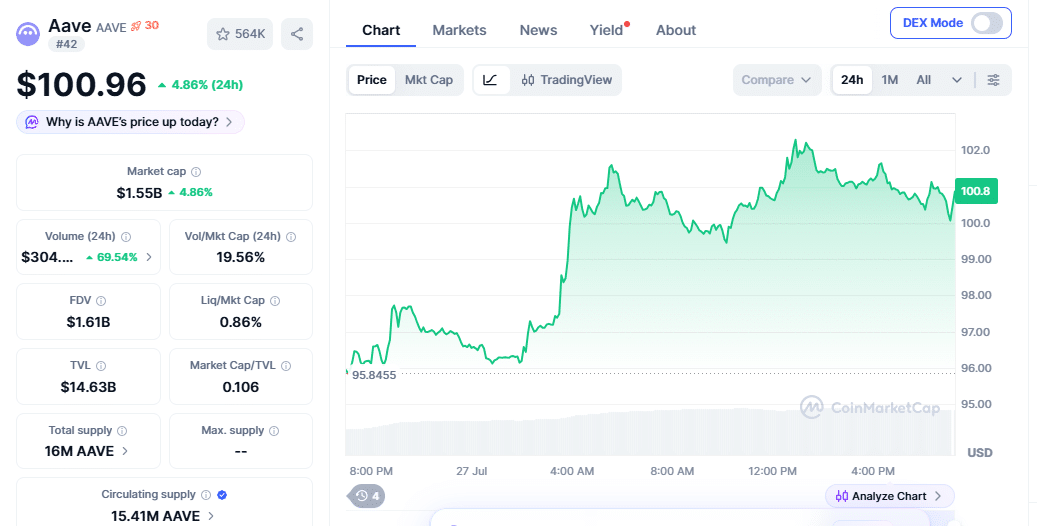
Task: Open the News tab
Action: [x=538, y=30]
